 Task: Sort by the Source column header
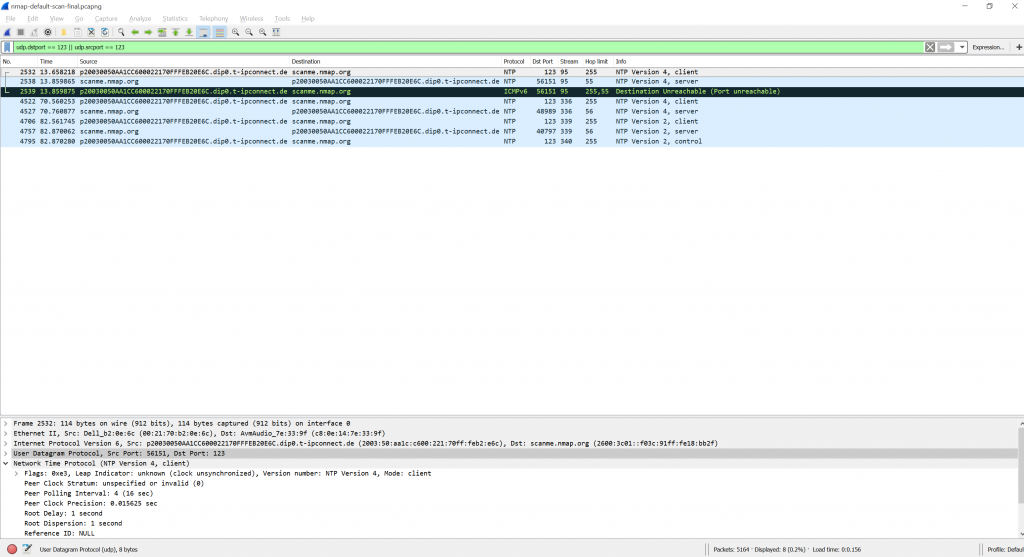pyautogui.click(x=184, y=61)
